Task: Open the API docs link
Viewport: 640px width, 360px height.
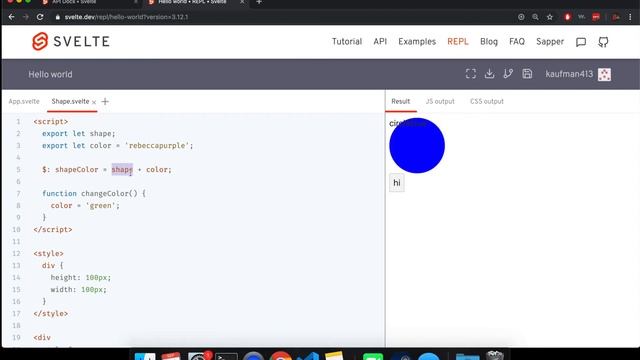Action: tap(380, 42)
